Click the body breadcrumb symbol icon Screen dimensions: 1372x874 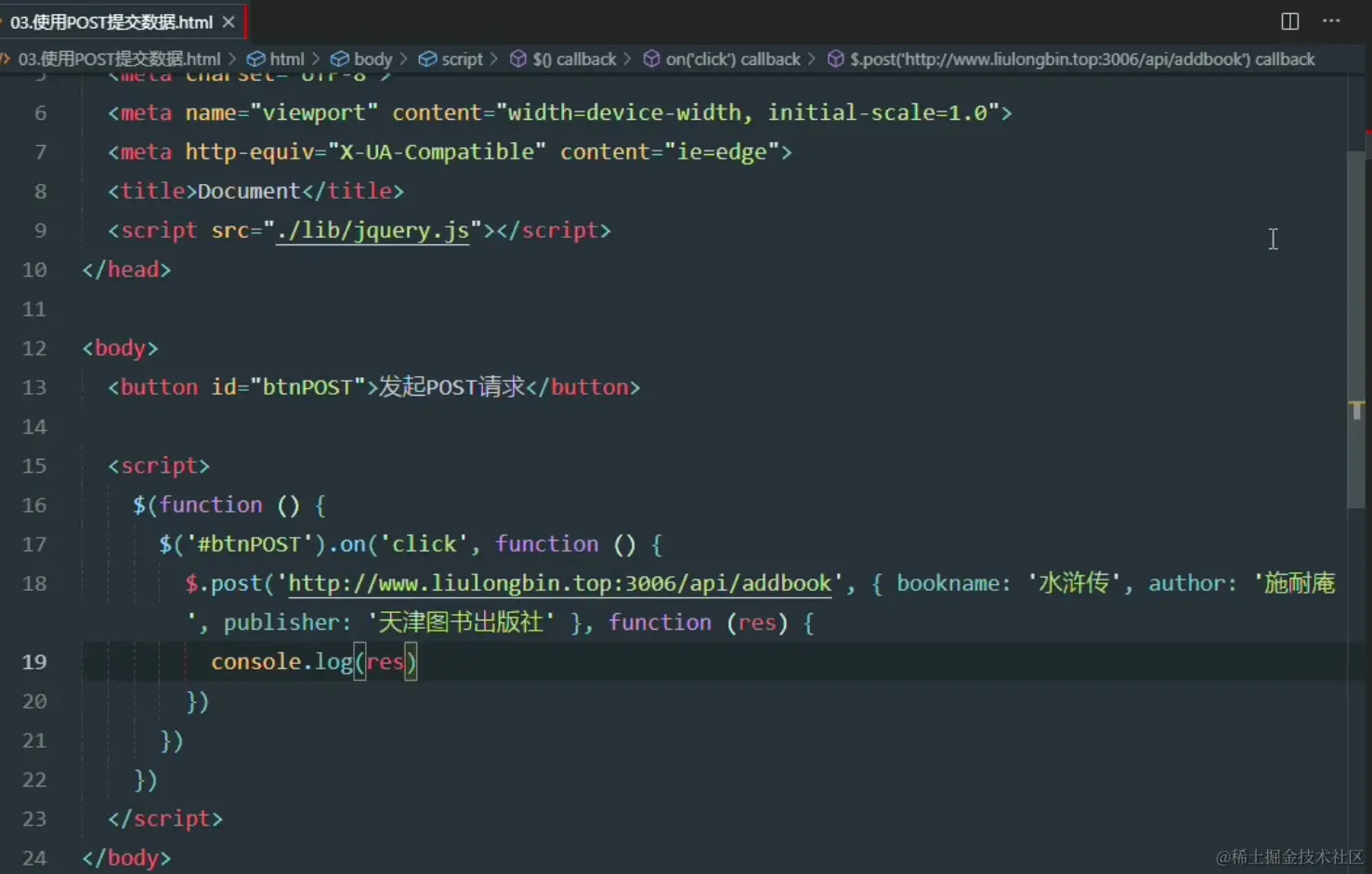340,59
